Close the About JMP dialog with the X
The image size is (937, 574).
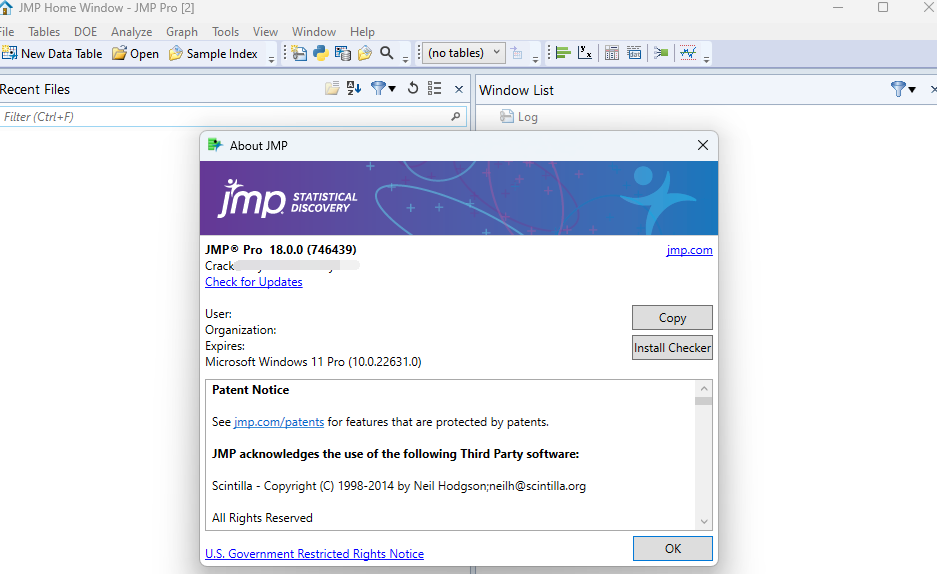[x=703, y=145]
